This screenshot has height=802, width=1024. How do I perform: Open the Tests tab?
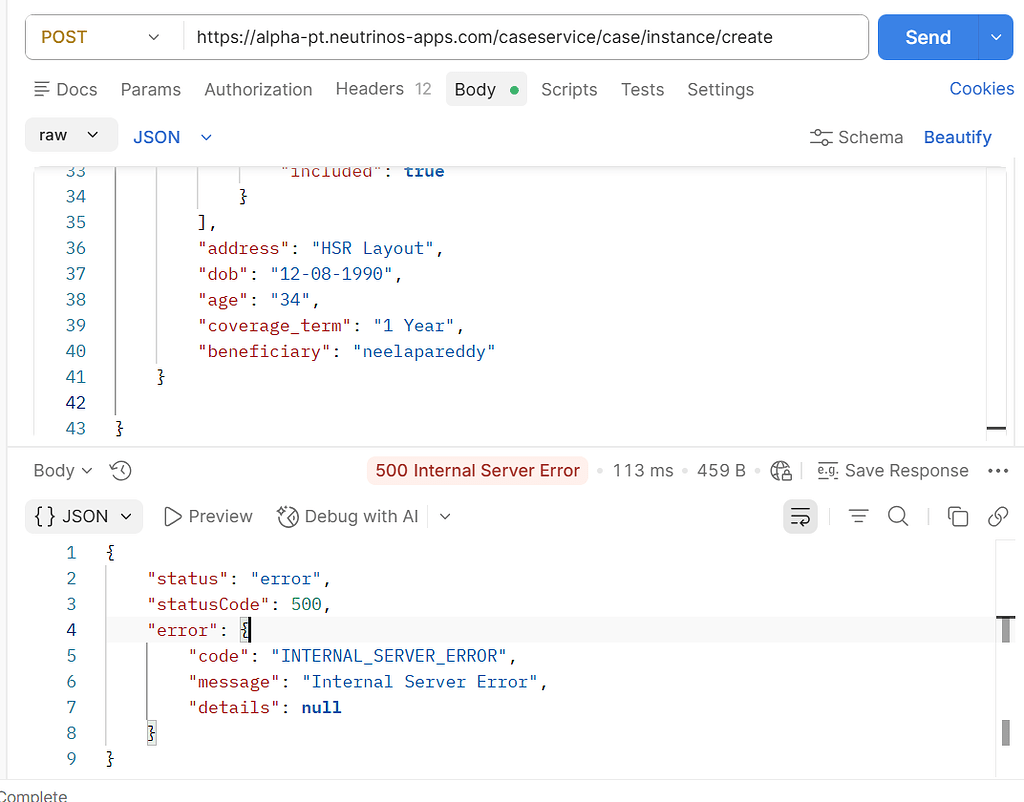[642, 89]
